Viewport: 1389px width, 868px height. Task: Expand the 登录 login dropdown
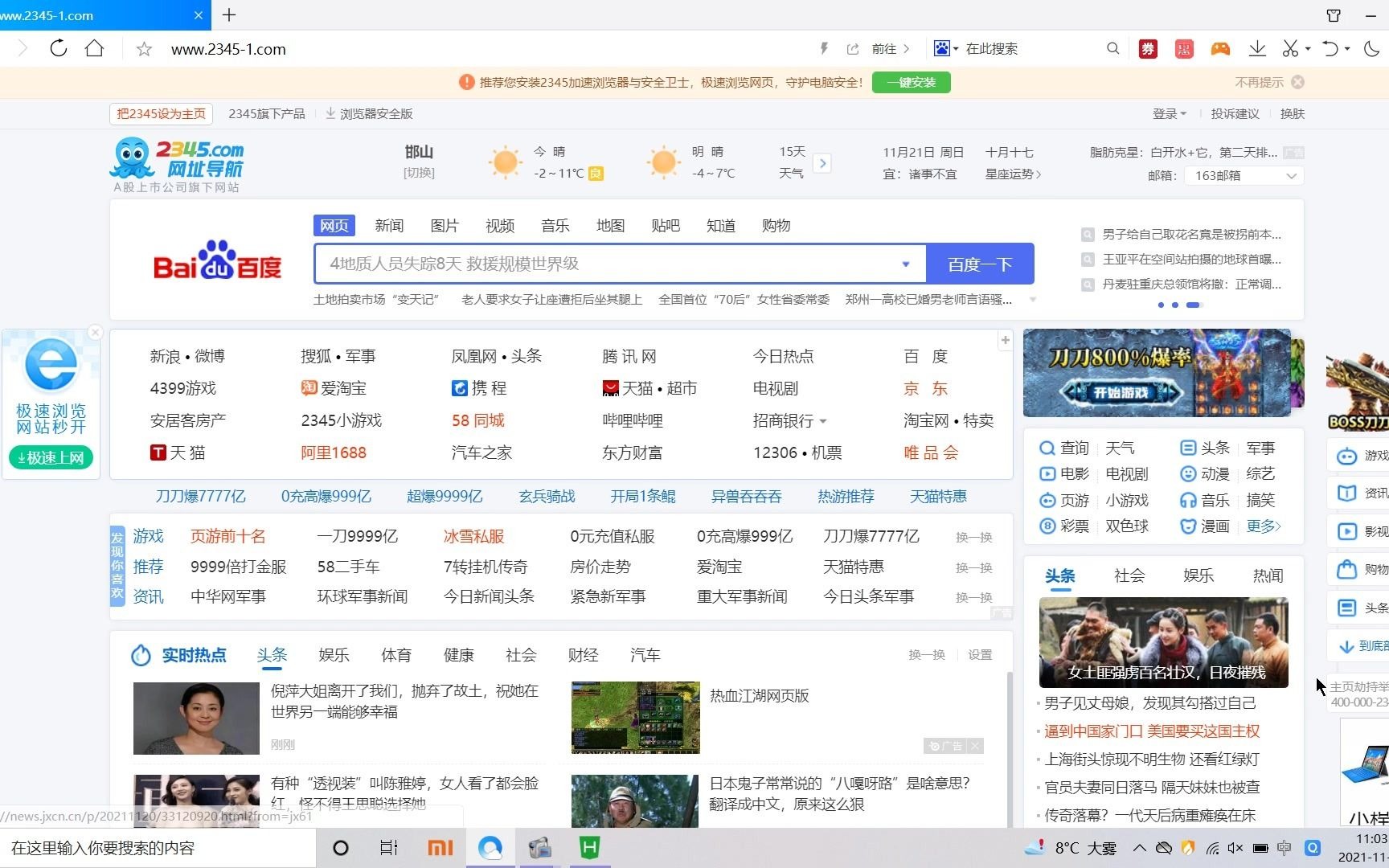(1170, 113)
